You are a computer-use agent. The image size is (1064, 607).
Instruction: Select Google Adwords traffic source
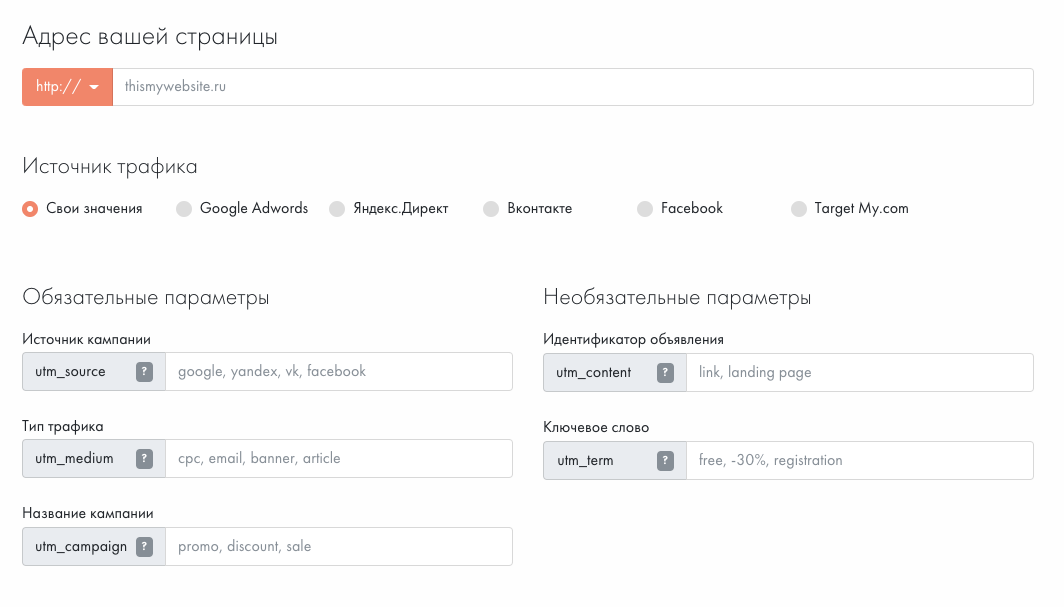coord(184,208)
